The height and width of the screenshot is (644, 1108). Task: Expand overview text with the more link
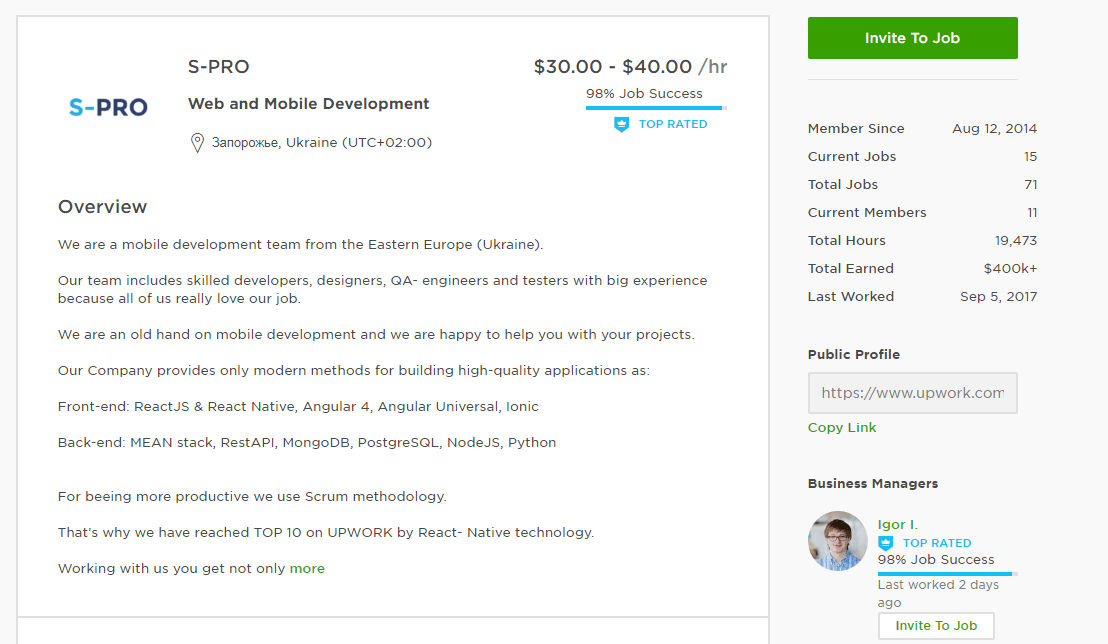pyautogui.click(x=307, y=568)
